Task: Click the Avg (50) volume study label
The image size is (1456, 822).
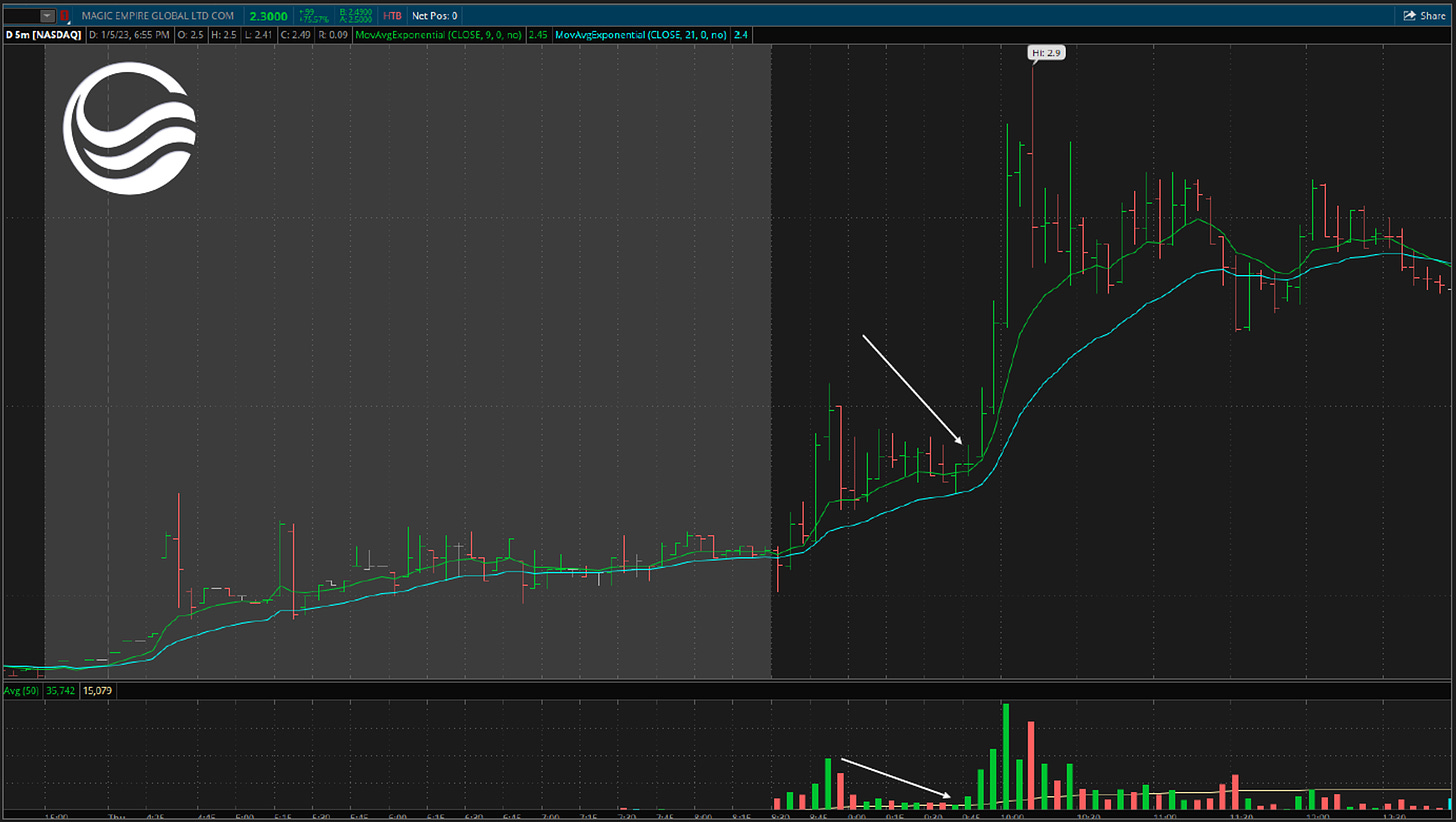Action: click(21, 690)
